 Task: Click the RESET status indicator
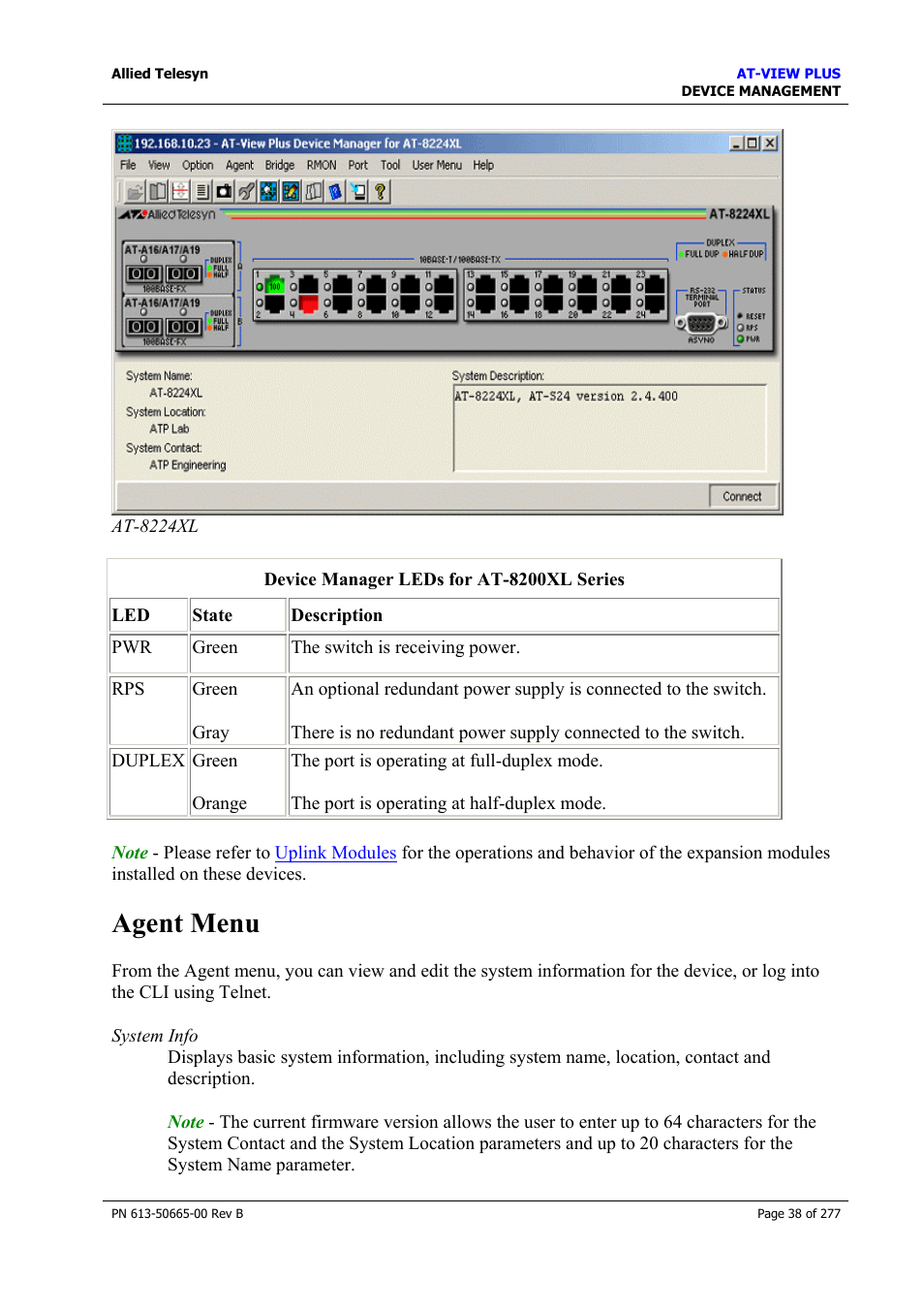coord(740,316)
